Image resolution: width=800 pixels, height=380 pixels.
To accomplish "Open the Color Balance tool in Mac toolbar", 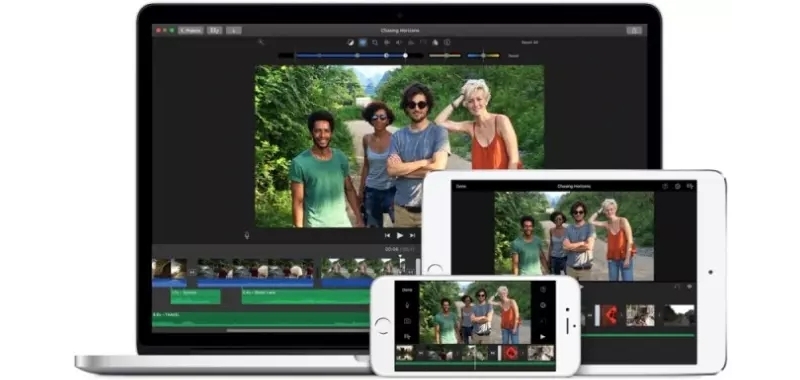I will coord(350,43).
